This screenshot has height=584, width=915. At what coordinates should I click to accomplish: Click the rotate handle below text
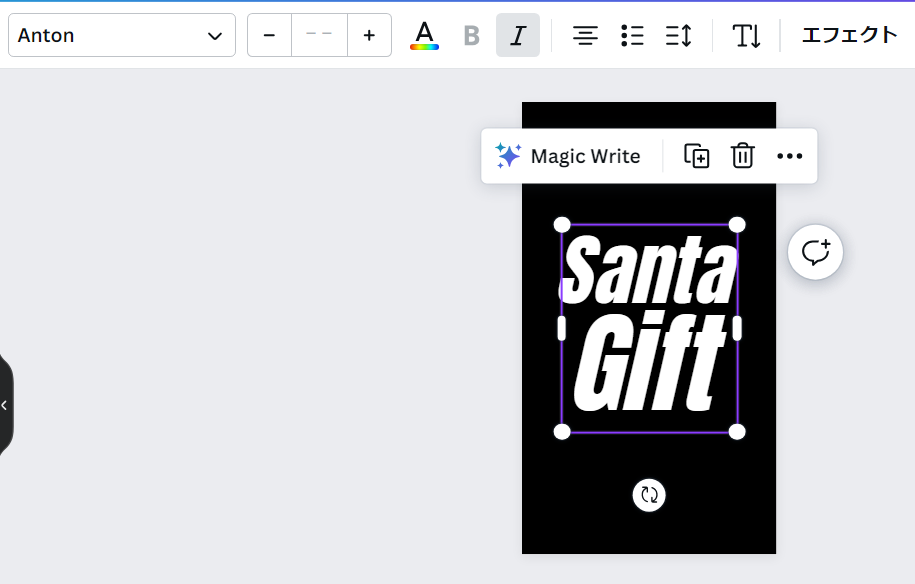tap(649, 494)
